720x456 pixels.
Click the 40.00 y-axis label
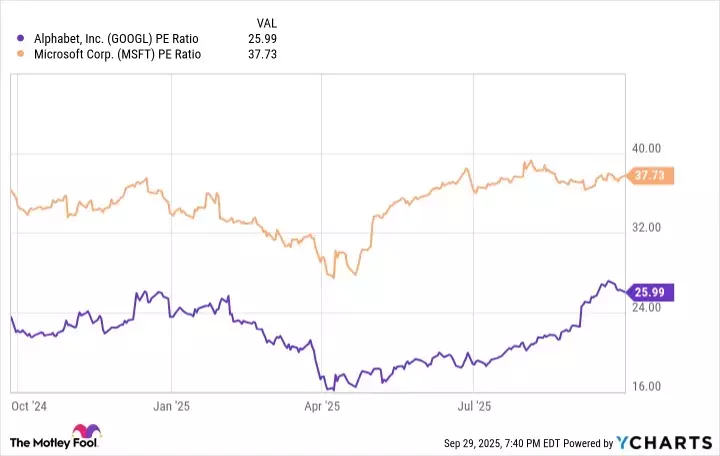click(649, 150)
